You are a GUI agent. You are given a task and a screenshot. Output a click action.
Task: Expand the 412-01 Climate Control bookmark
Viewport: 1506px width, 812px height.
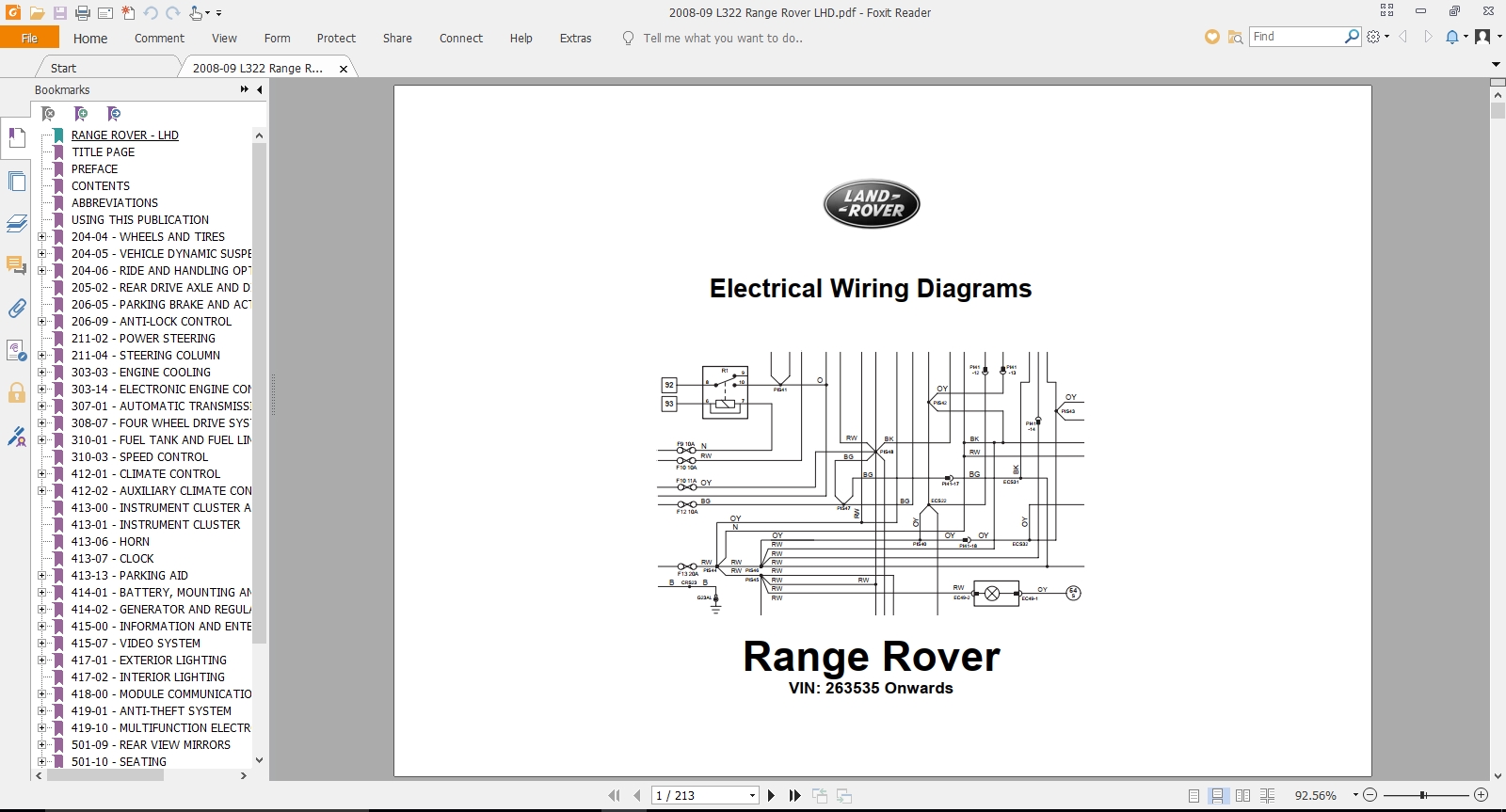[x=41, y=474]
